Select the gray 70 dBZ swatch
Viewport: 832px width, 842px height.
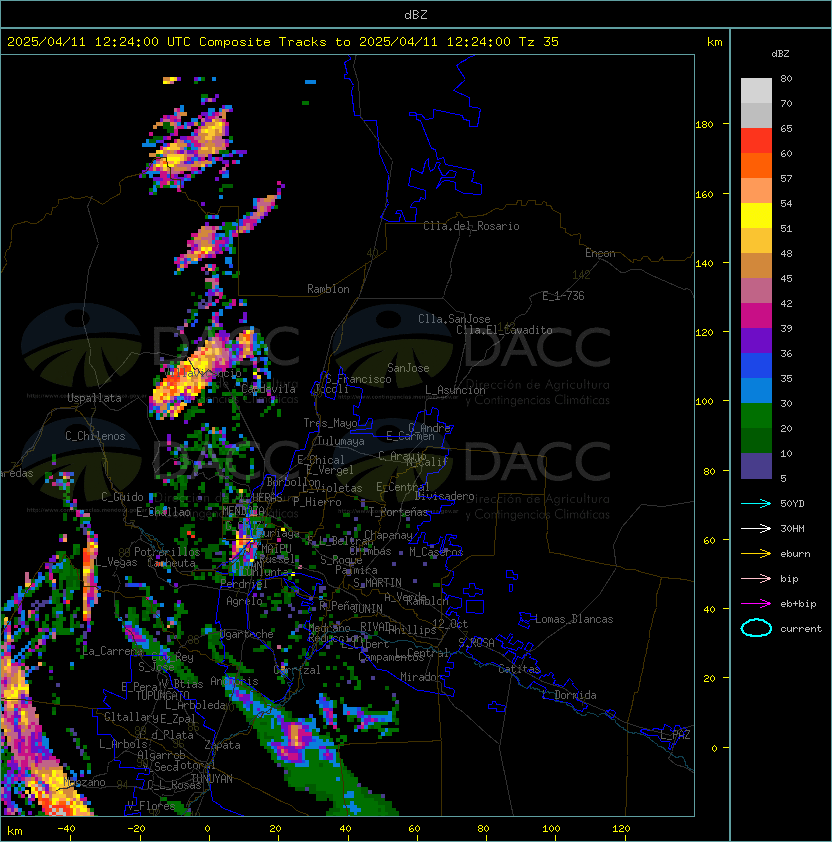click(756, 115)
